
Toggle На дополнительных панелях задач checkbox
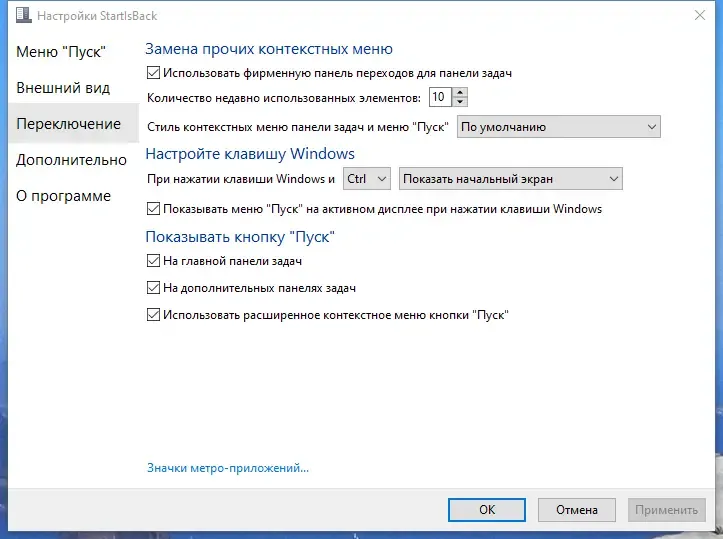click(x=154, y=288)
